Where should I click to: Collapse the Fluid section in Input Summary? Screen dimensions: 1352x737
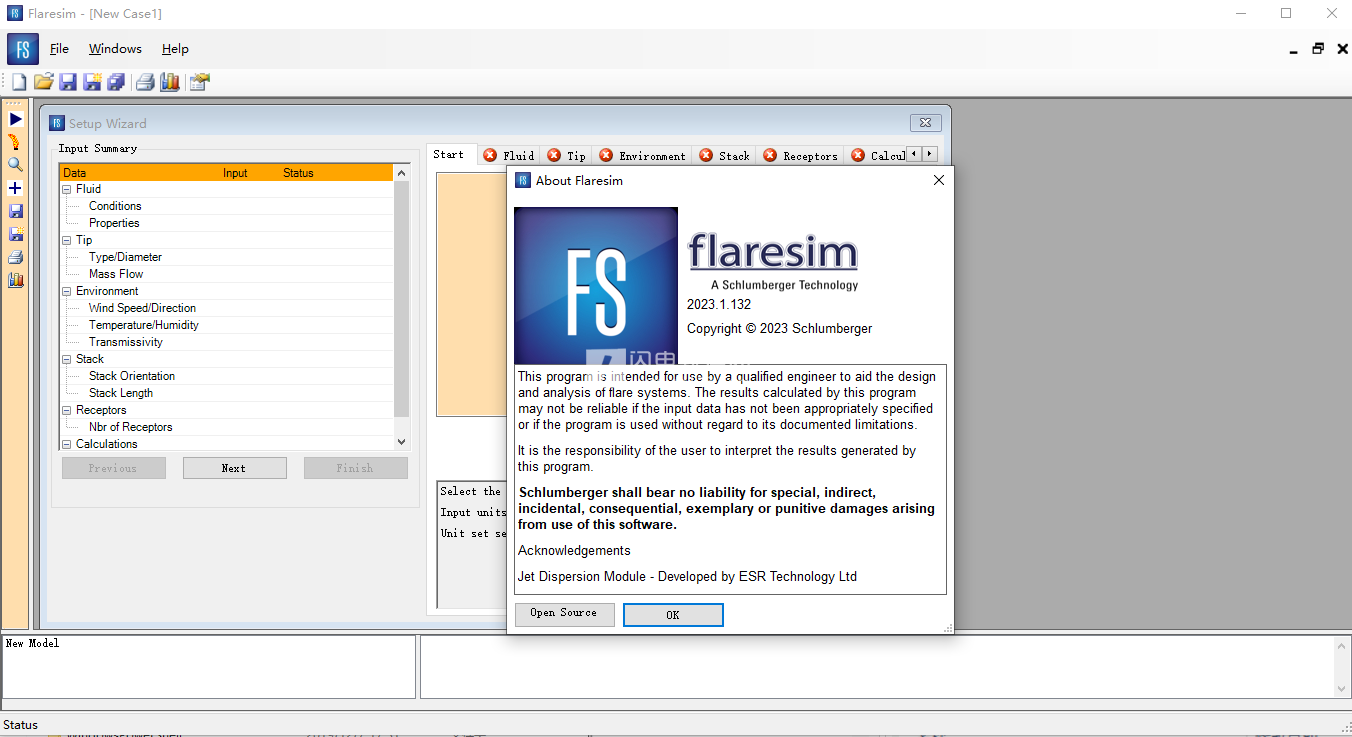[66, 188]
